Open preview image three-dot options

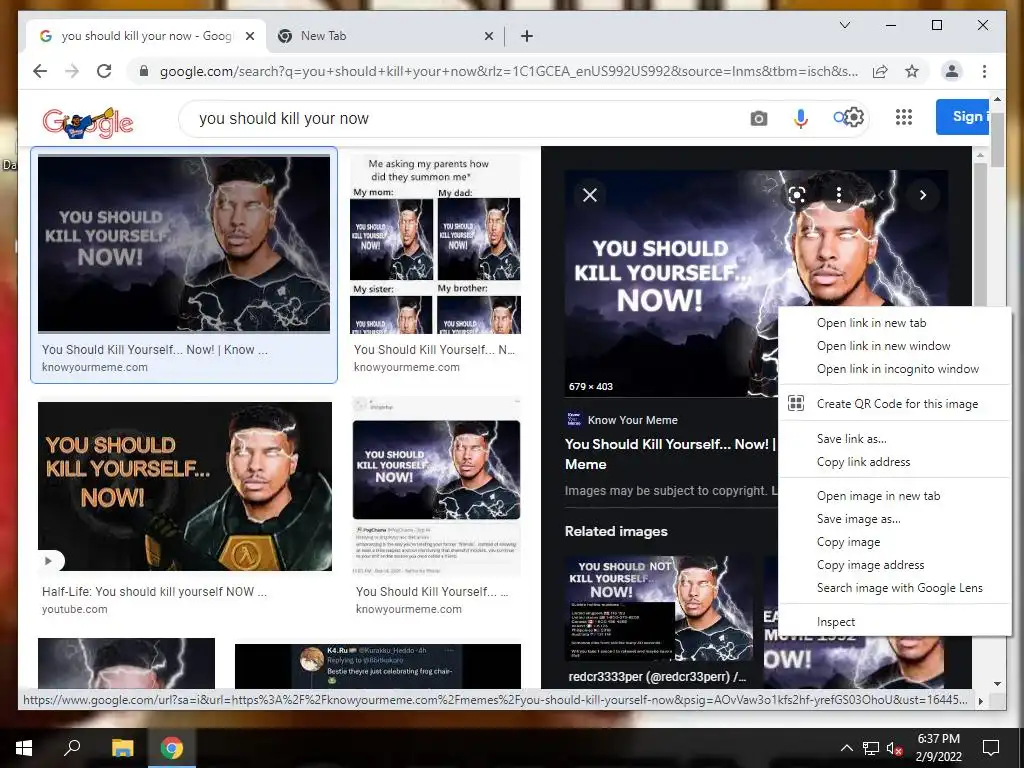pos(839,195)
